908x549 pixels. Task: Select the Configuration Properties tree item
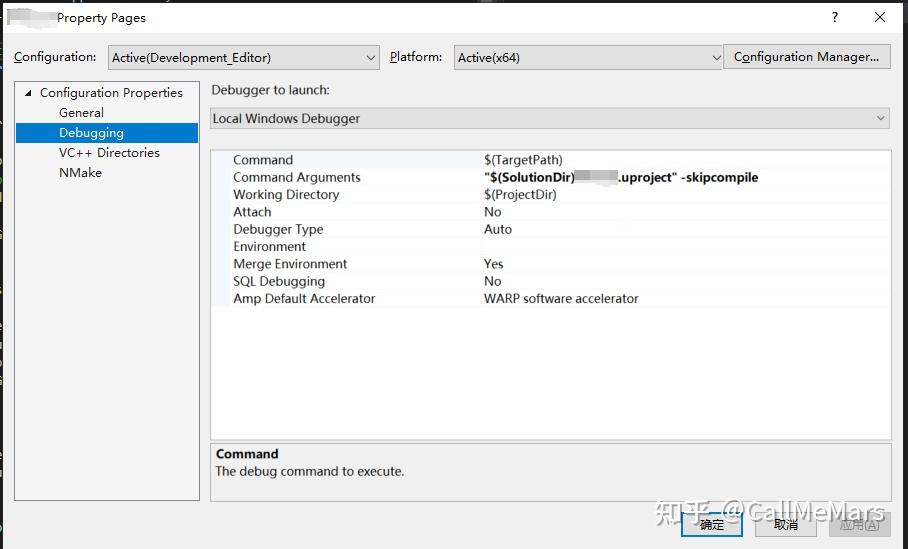111,93
